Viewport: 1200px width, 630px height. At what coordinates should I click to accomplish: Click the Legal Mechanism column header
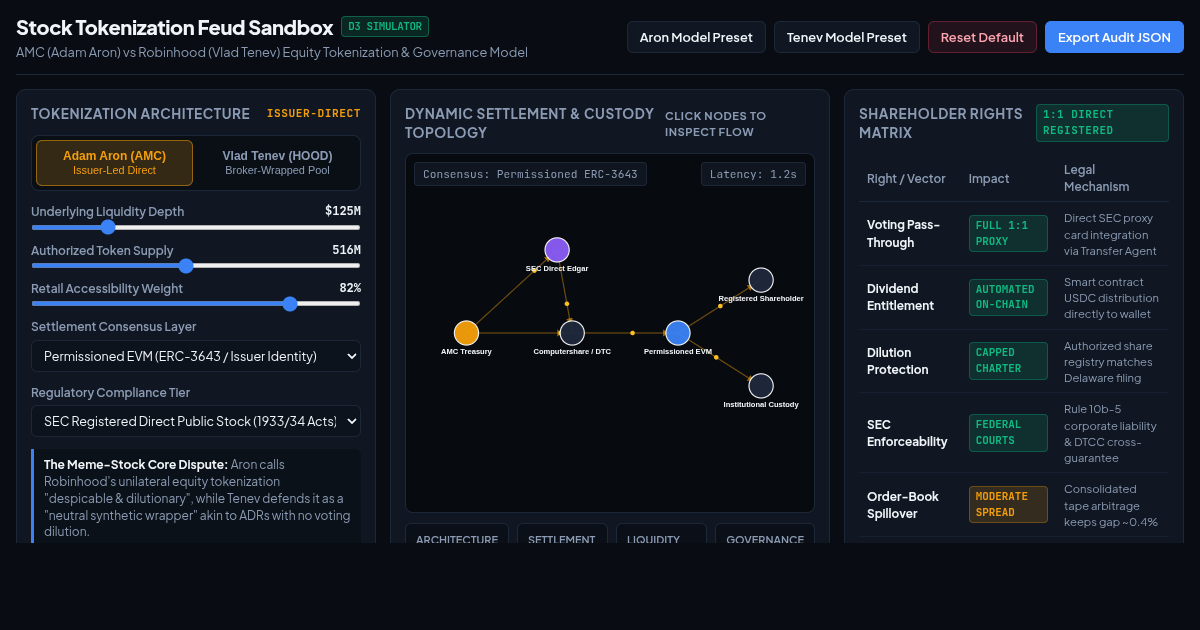pyautogui.click(x=1096, y=178)
